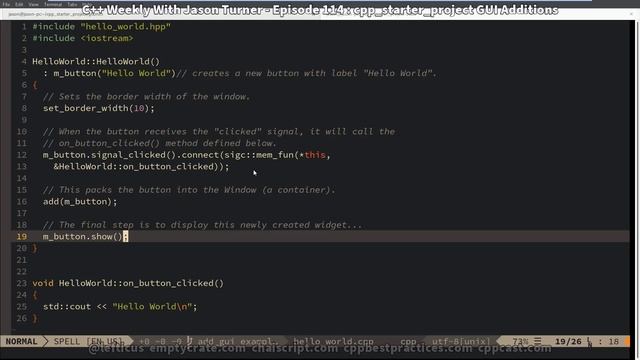Click line number 1 in the gutter

[x=24, y=27]
